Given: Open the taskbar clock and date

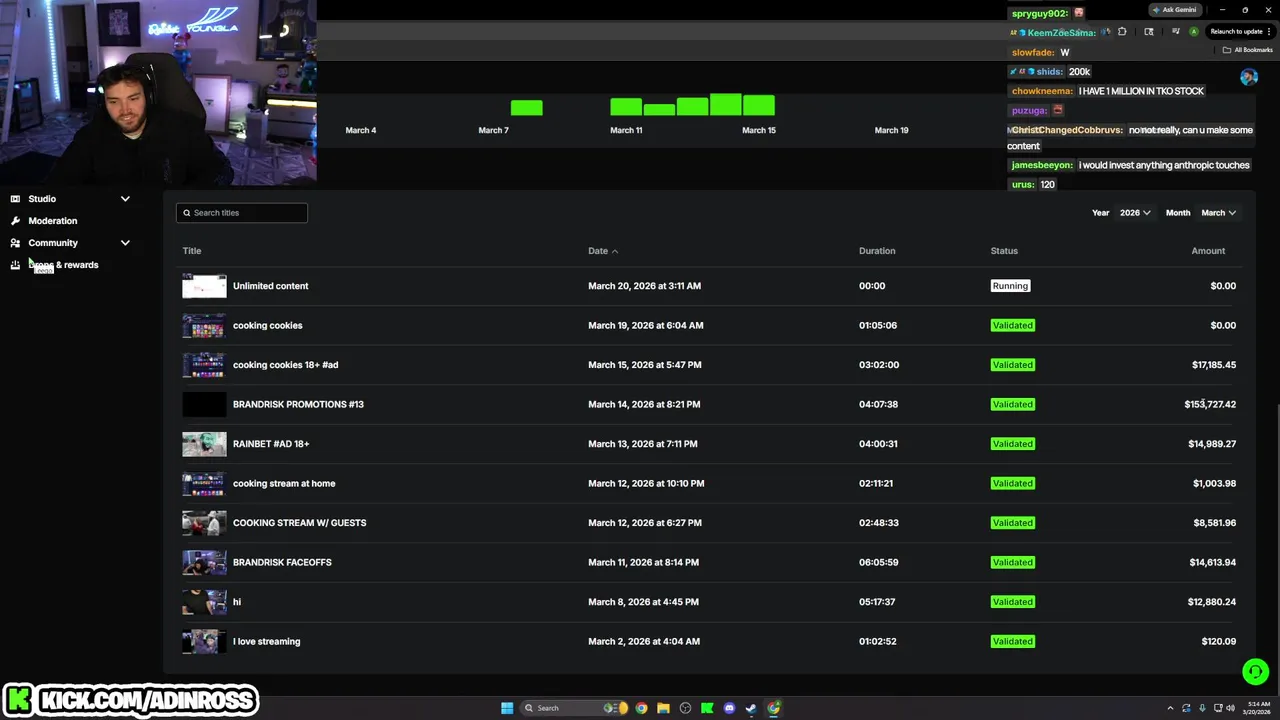Looking at the screenshot, I should coord(1259,708).
